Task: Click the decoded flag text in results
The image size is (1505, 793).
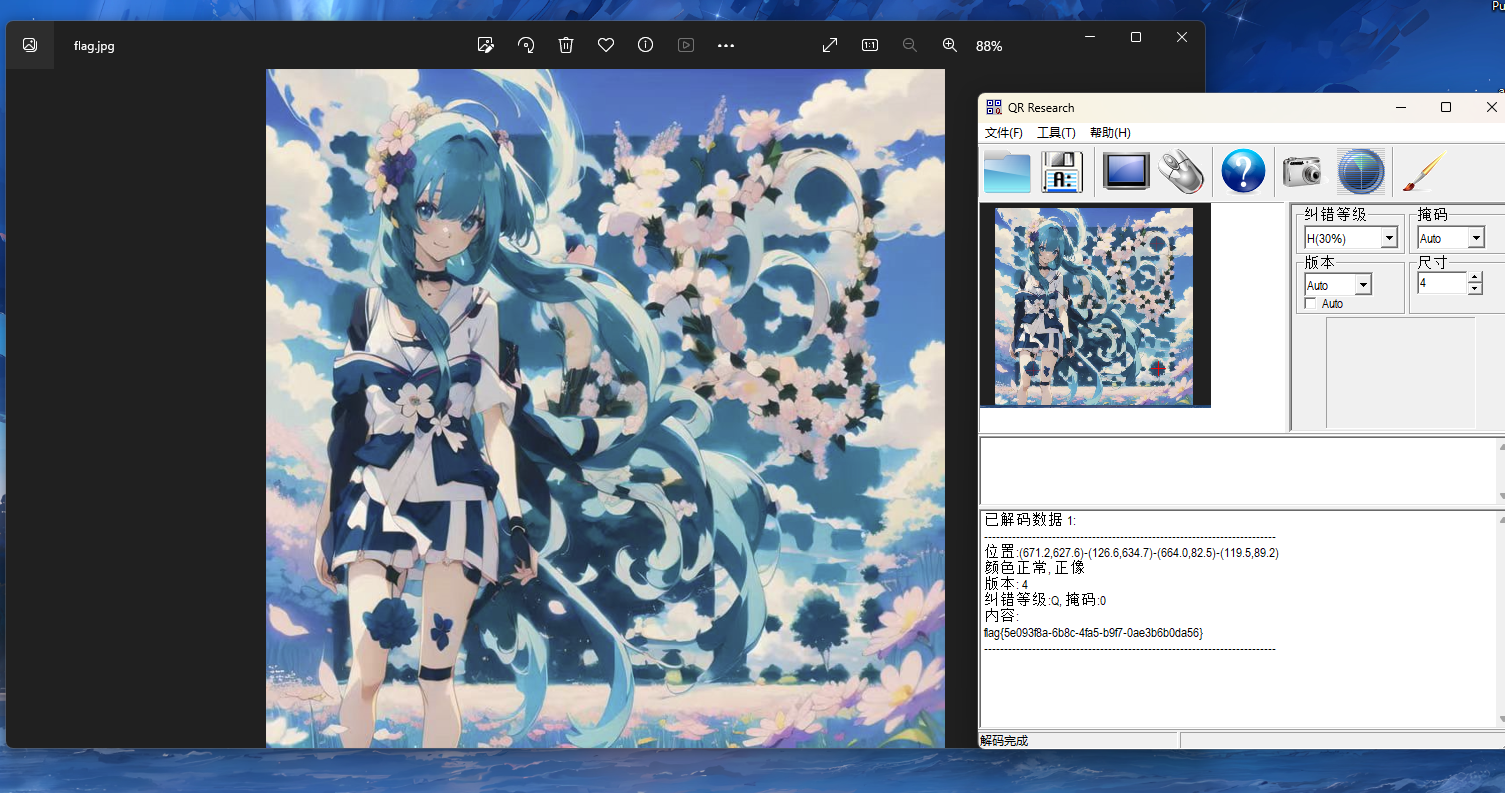Action: pos(1093,633)
